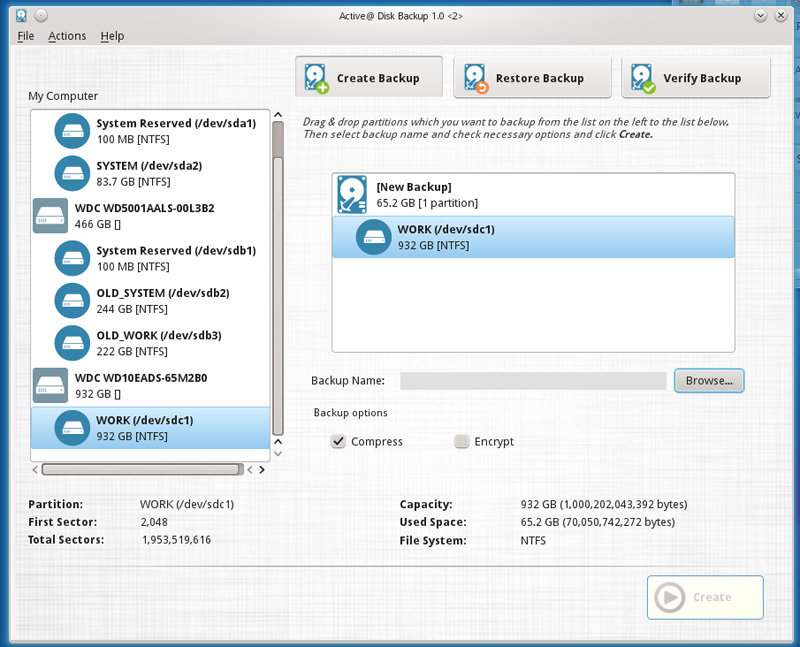The width and height of the screenshot is (800, 647).
Task: Click the scroll up arrow above the partition list scrollbar
Action: pyautogui.click(x=278, y=115)
